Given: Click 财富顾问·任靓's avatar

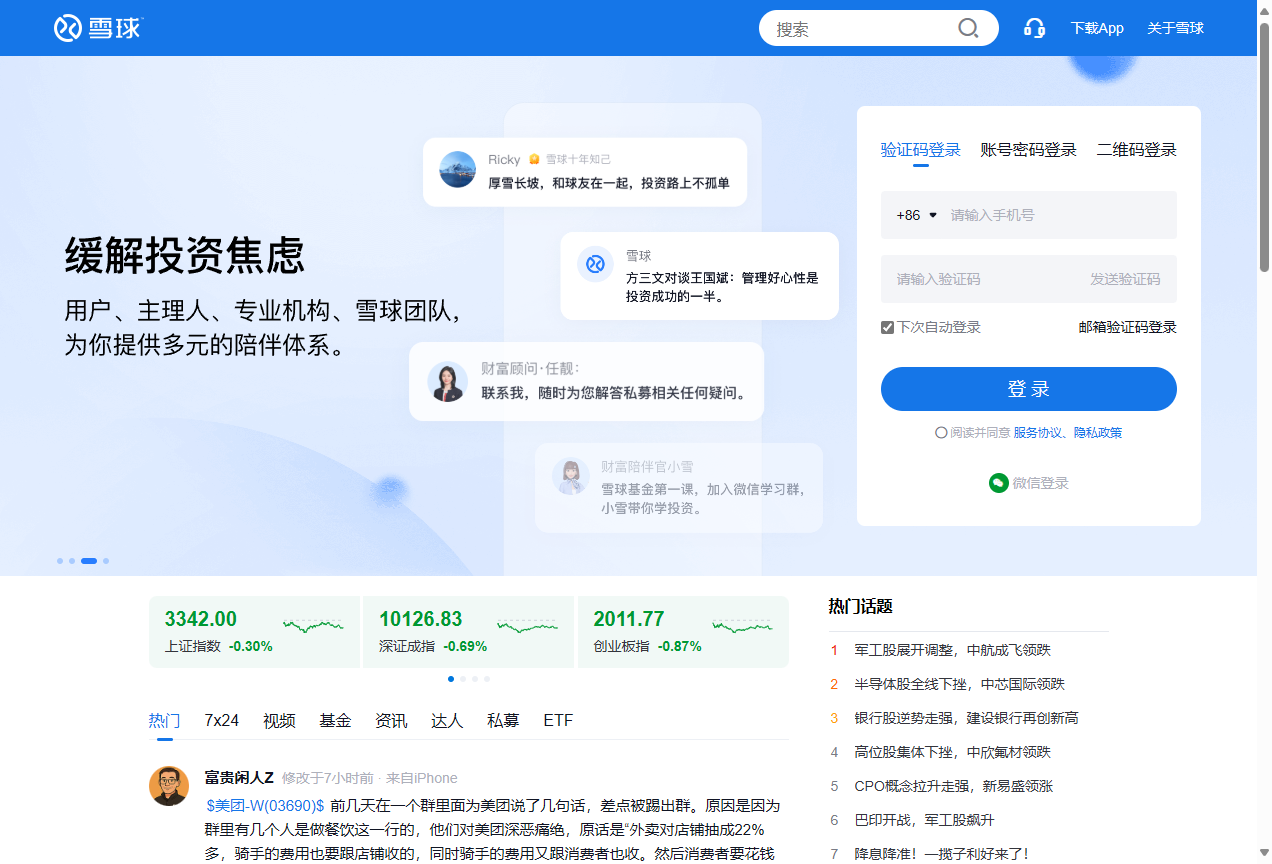Looking at the screenshot, I should pyautogui.click(x=448, y=381).
